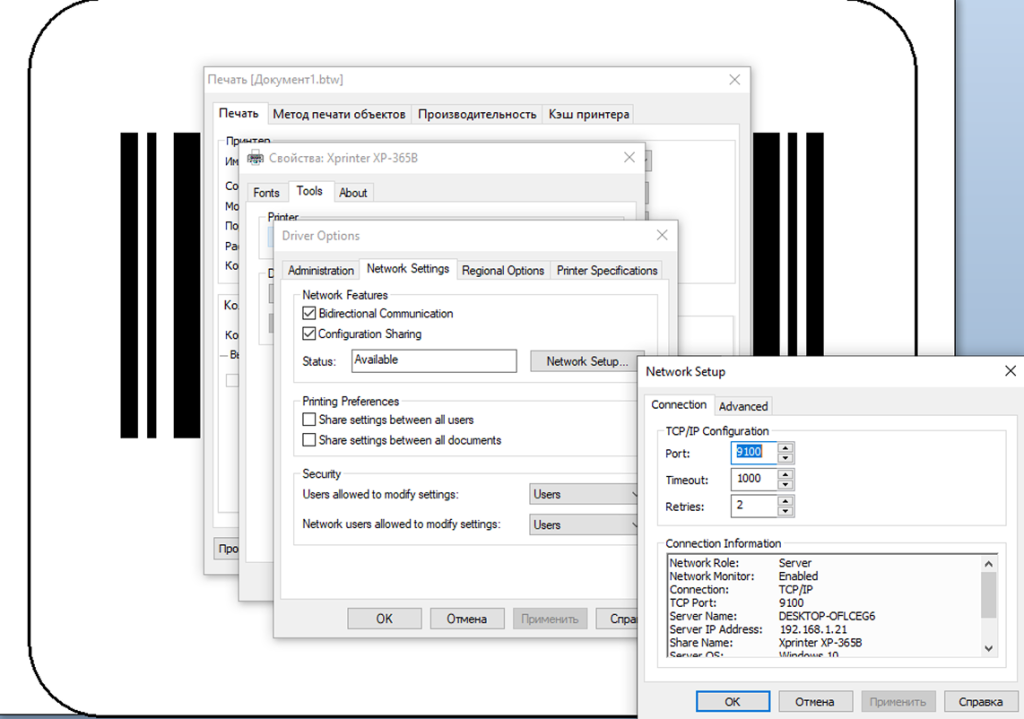Switch to the Administration tab
The width and height of the screenshot is (1024, 719).
point(320,269)
